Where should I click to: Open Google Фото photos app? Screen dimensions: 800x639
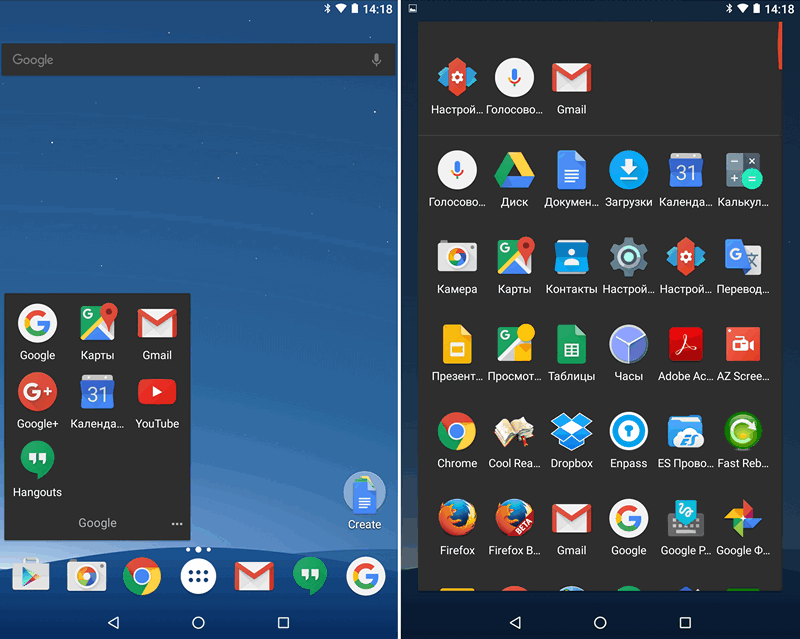pos(743,518)
